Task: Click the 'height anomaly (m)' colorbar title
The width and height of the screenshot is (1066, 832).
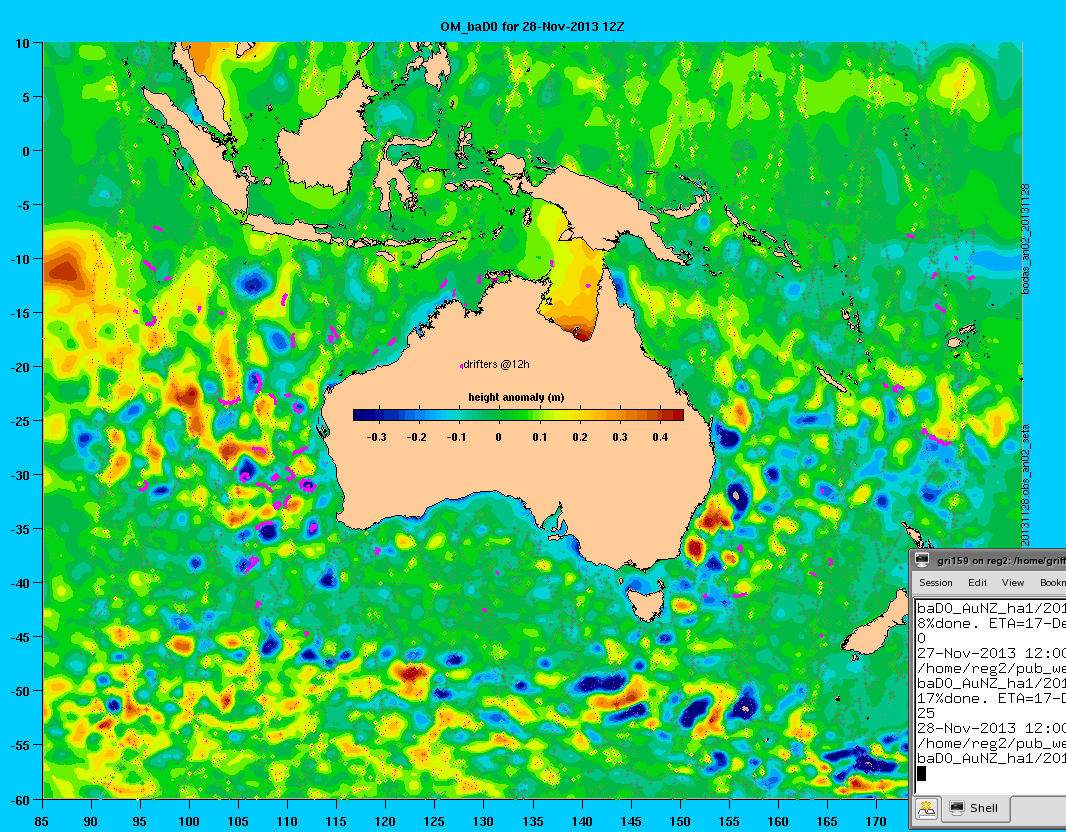Action: (x=516, y=397)
